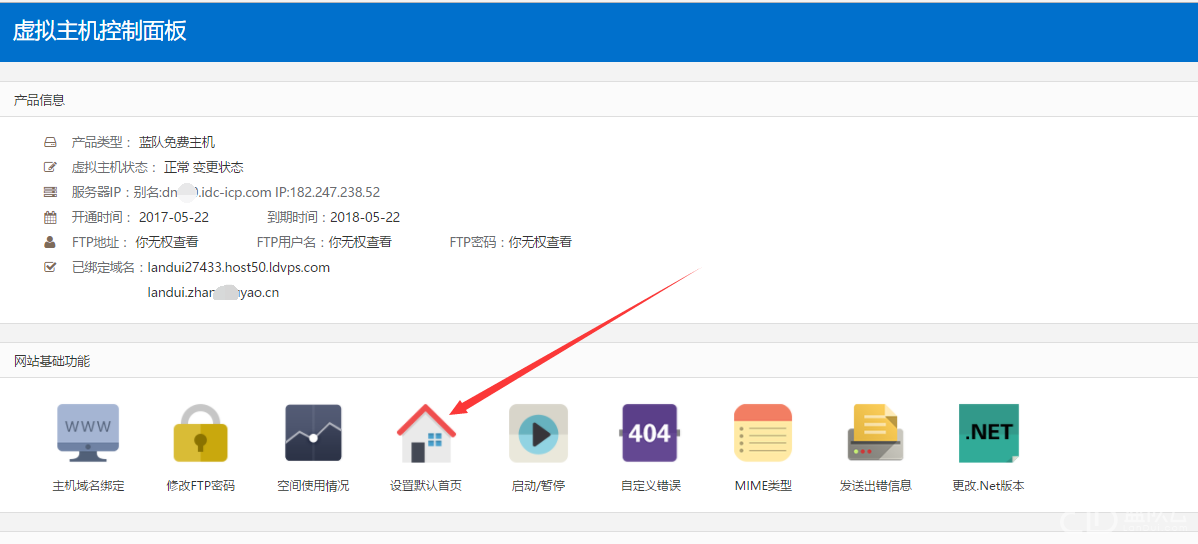Image resolution: width=1198 pixels, height=544 pixels.
Task: Click the 网站基础功能 section header
Action: [51, 361]
